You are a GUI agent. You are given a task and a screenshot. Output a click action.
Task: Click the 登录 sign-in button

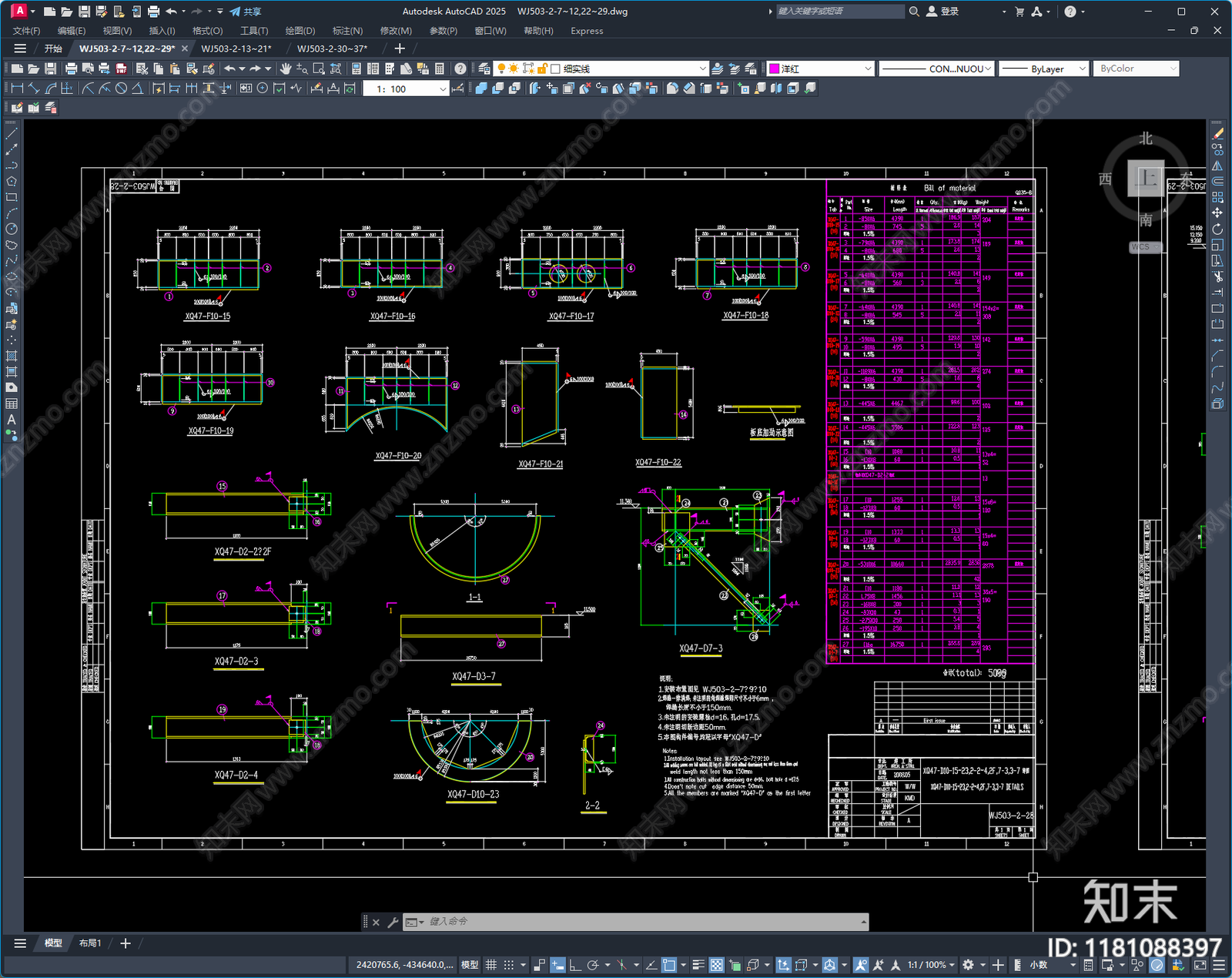[x=942, y=12]
